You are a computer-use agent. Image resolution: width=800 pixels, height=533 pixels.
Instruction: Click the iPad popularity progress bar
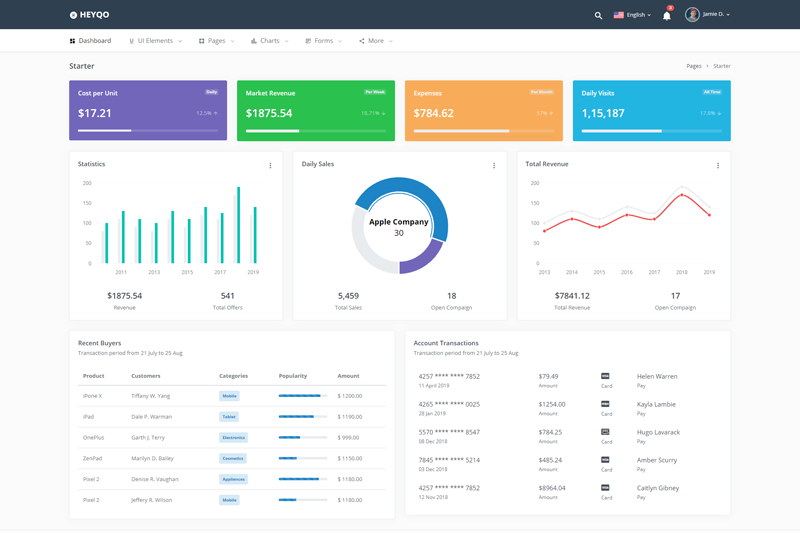click(x=302, y=416)
